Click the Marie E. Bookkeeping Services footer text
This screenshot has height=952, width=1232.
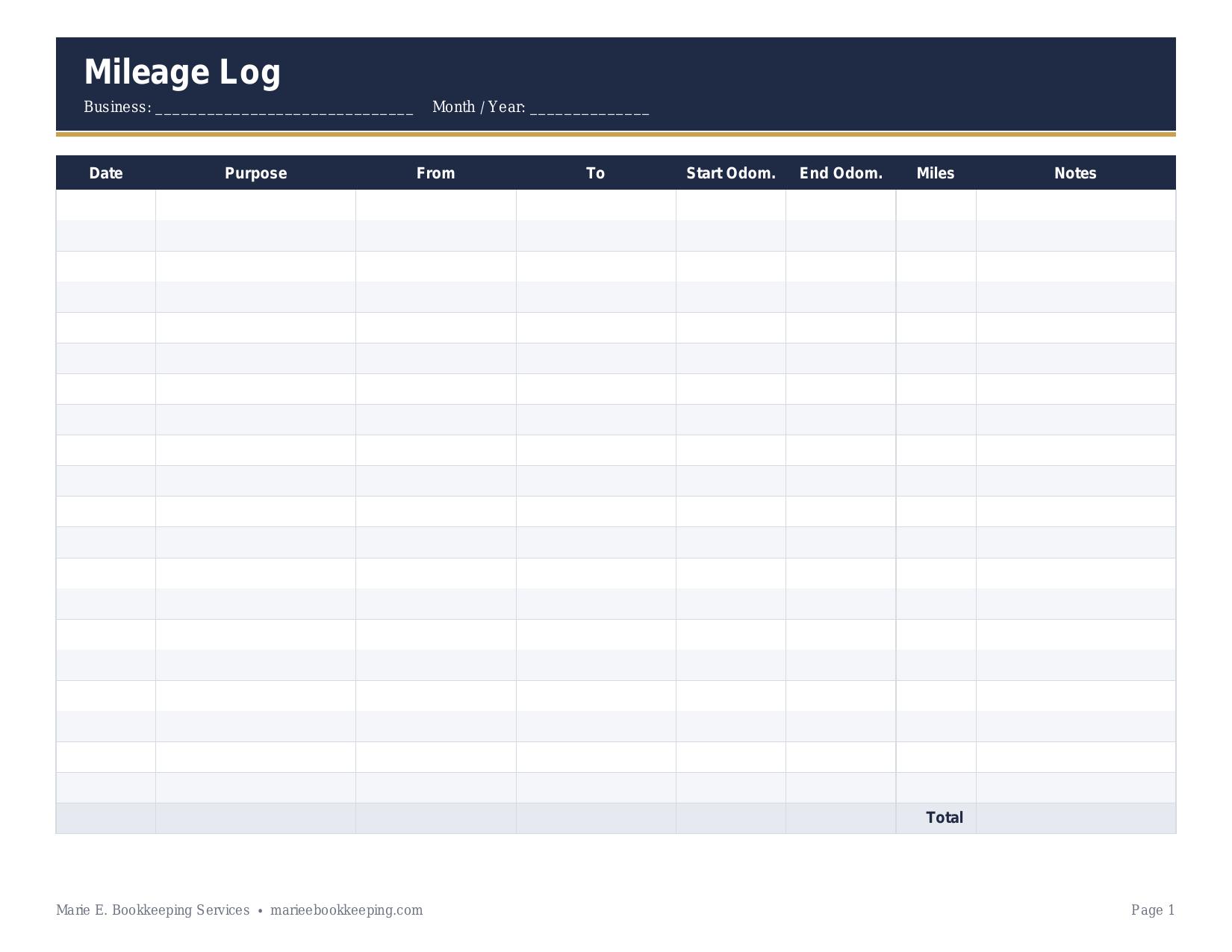(x=153, y=910)
